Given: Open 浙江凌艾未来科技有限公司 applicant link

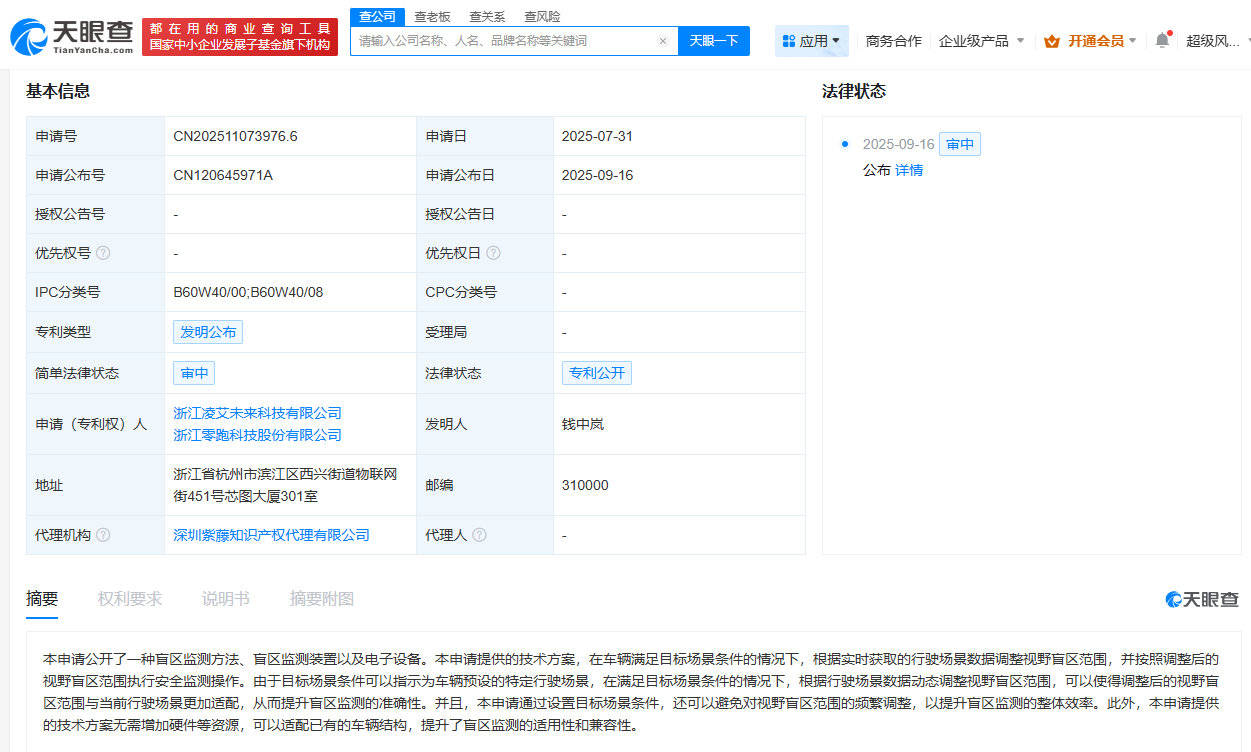Looking at the screenshot, I should pyautogui.click(x=258, y=413).
